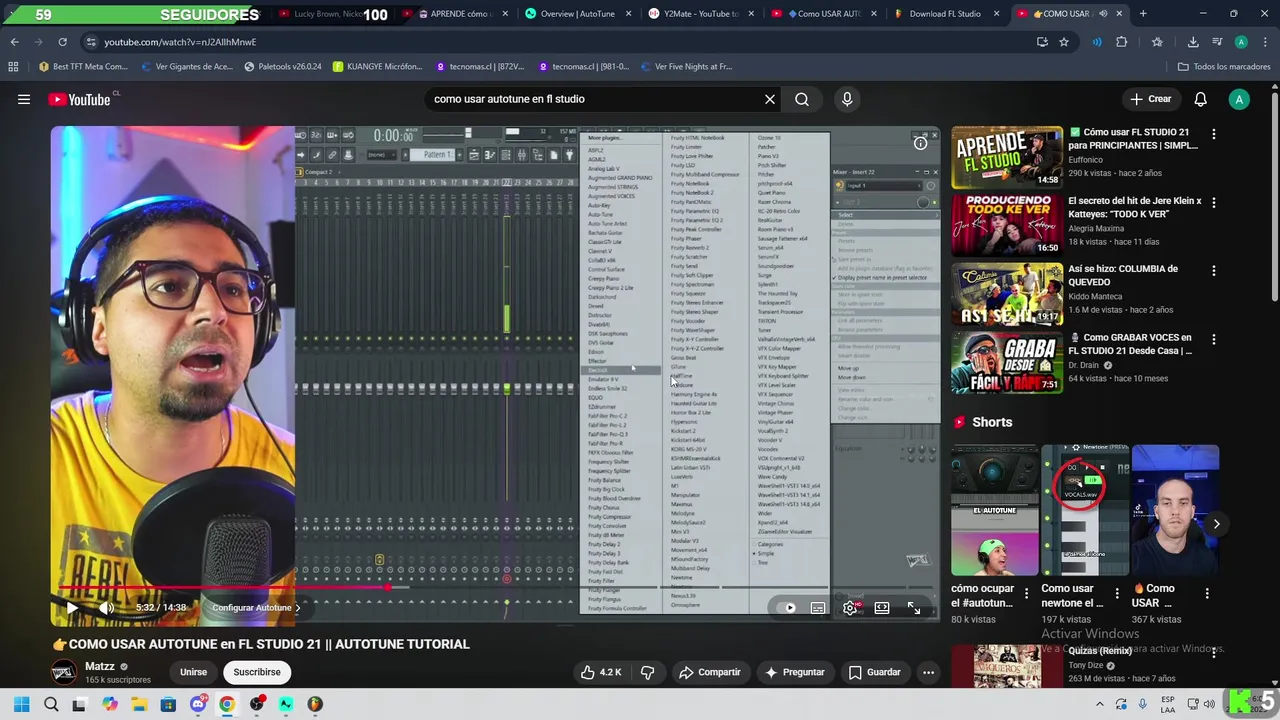
Task: Open more actions menu beside Guardar
Action: (x=928, y=672)
